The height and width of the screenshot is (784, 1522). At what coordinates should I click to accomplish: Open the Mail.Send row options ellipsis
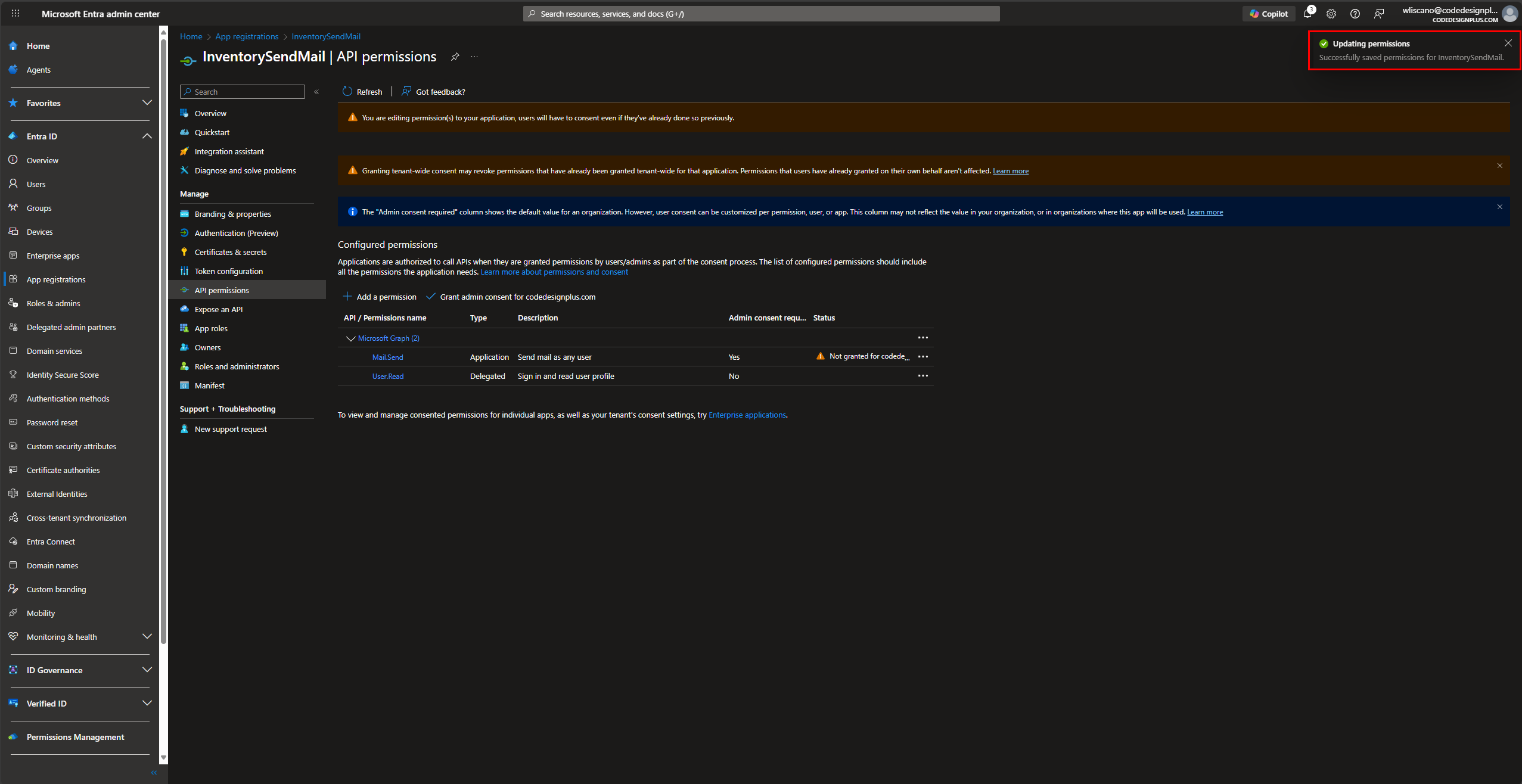click(x=923, y=356)
